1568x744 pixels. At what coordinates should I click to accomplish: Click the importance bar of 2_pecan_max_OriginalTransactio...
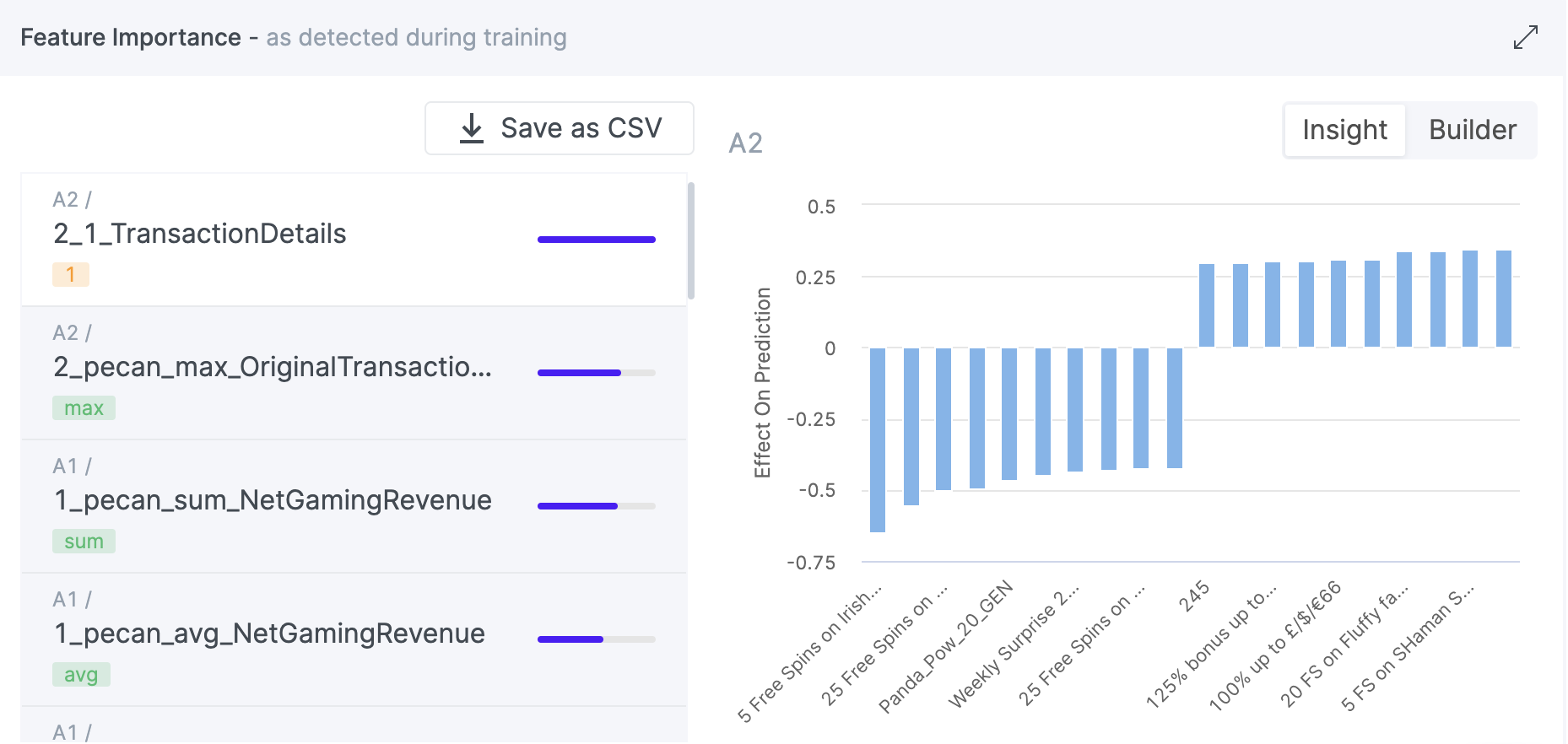click(597, 373)
